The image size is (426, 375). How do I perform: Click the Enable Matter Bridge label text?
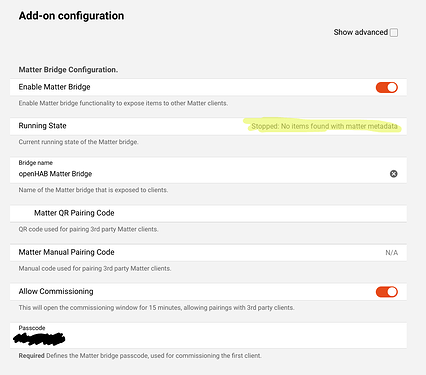(x=54, y=87)
